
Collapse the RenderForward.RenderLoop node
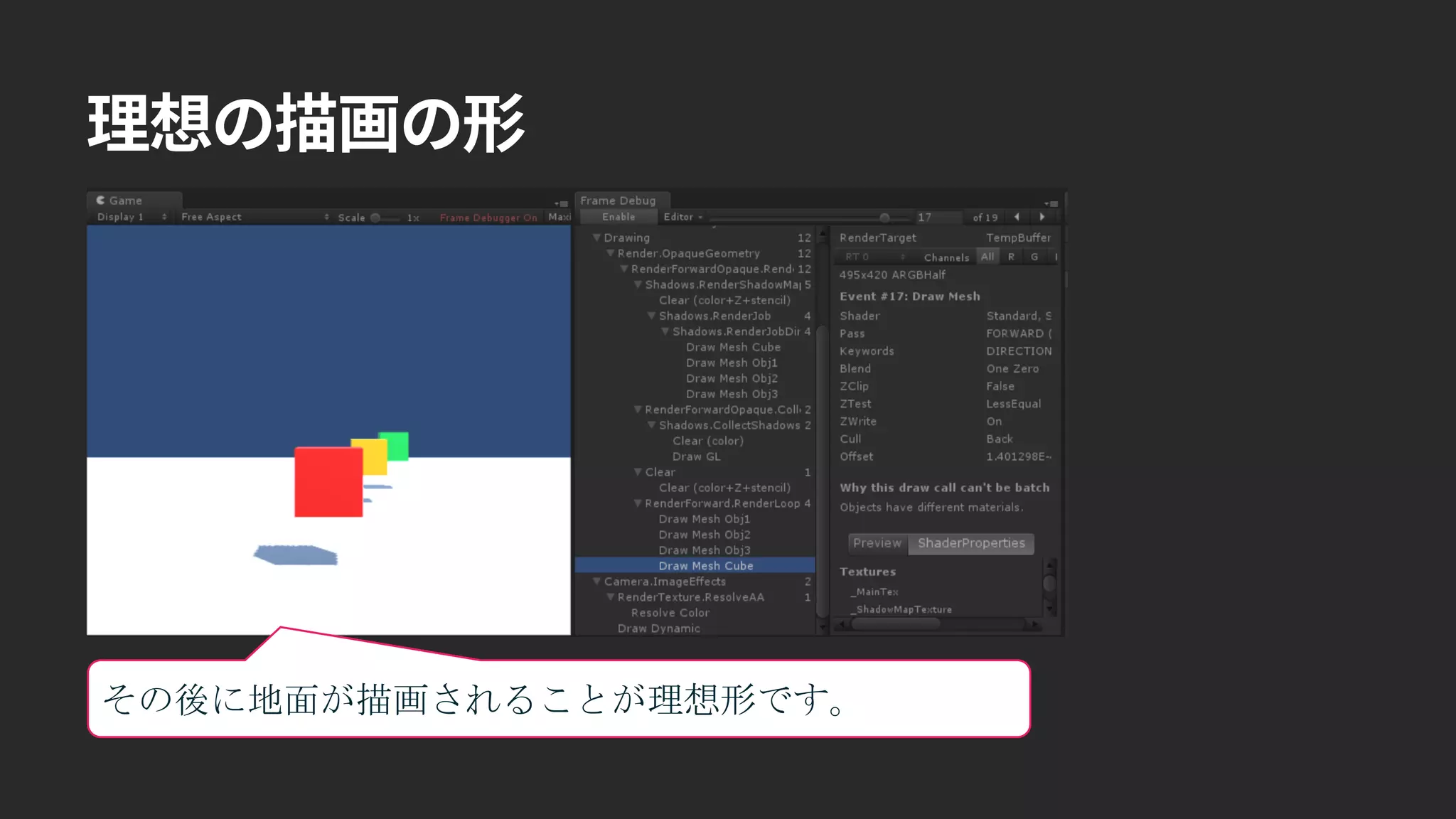point(638,503)
